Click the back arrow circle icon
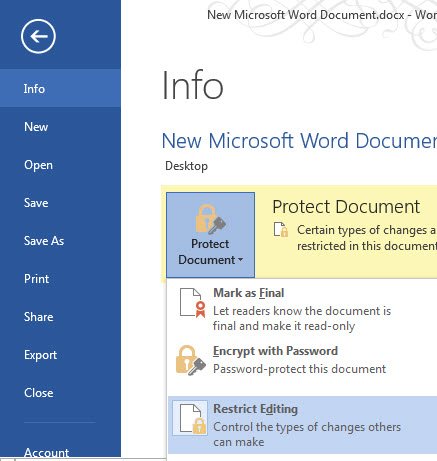The width and height of the screenshot is (437, 461). coord(38,36)
